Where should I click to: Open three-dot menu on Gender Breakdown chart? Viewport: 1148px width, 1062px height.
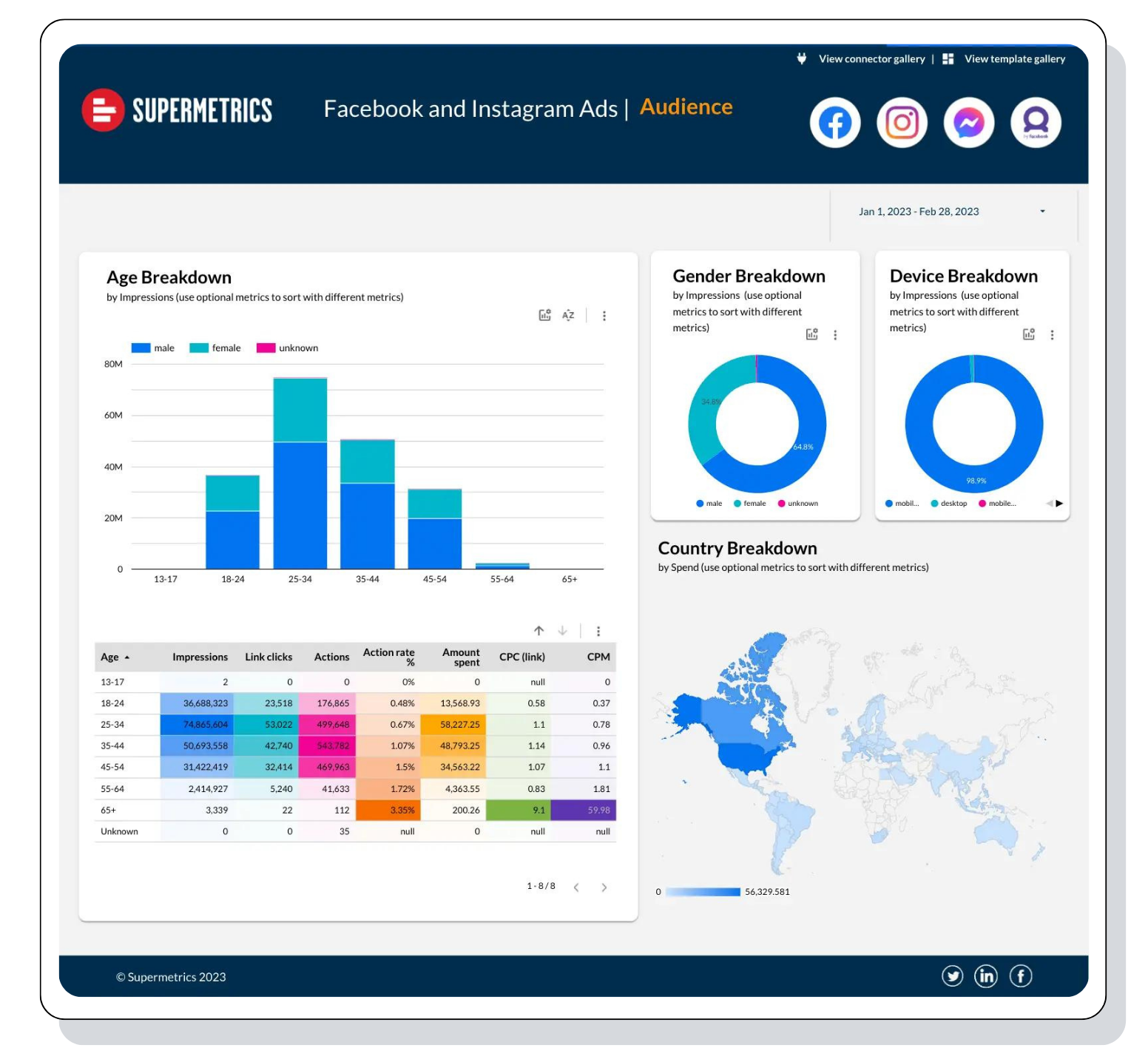835,335
